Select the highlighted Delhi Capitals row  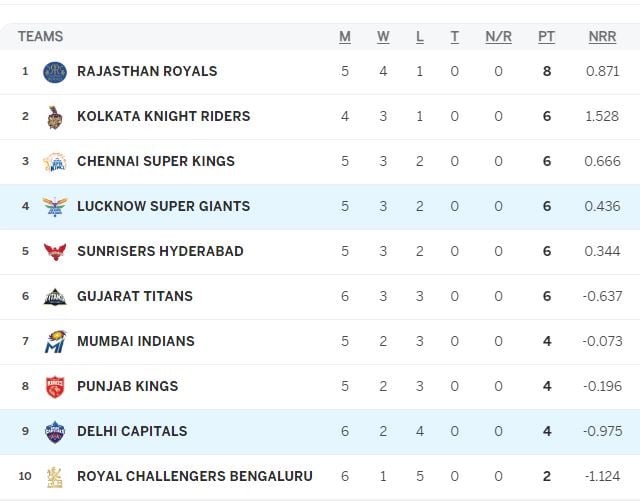point(320,432)
